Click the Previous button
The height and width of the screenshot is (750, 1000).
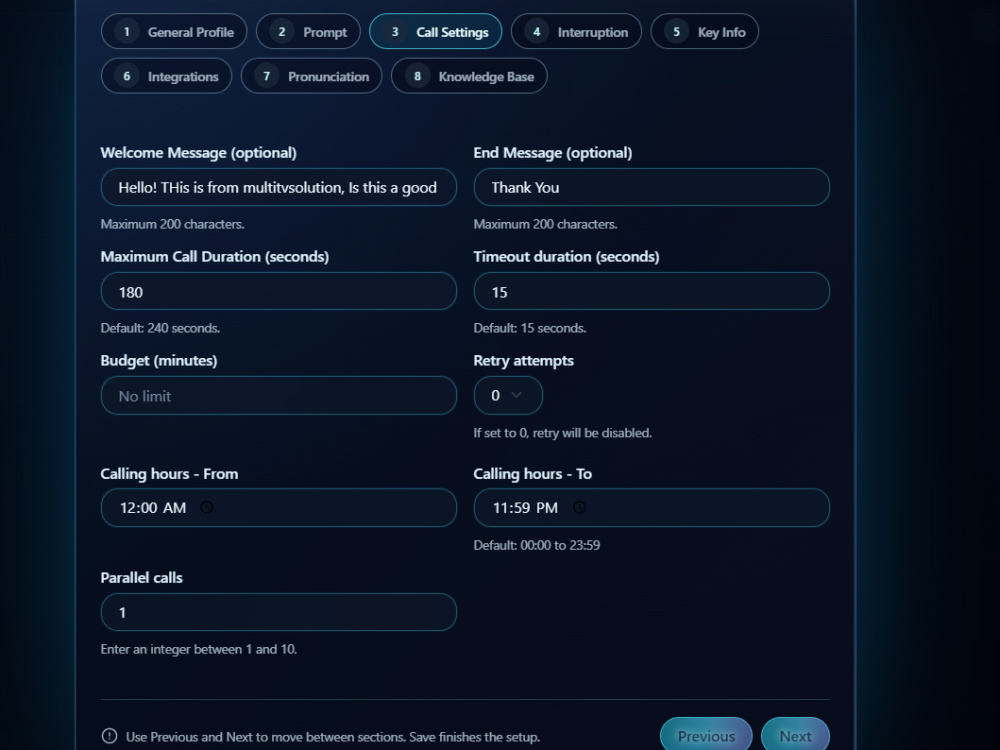[x=706, y=736]
